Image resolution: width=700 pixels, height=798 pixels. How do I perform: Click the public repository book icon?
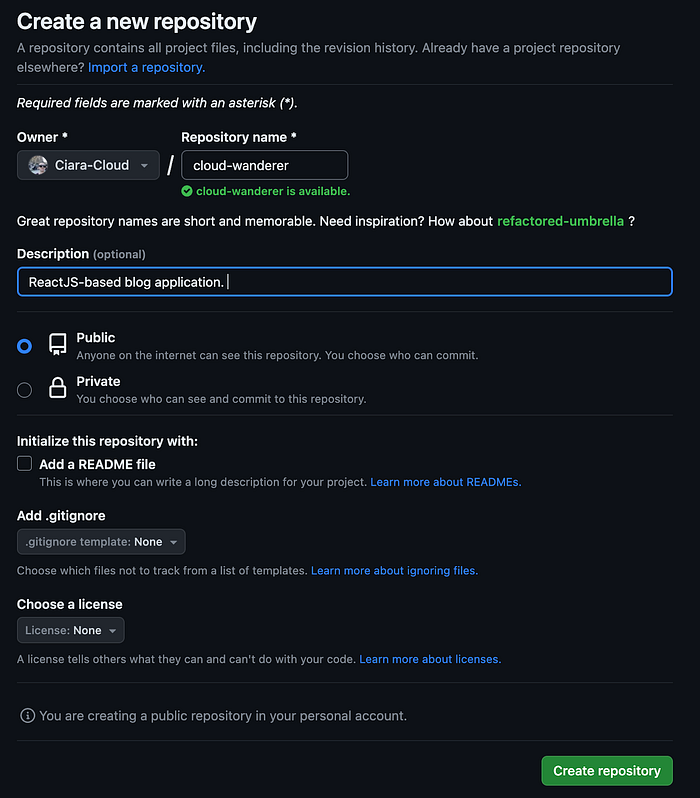tap(58, 345)
